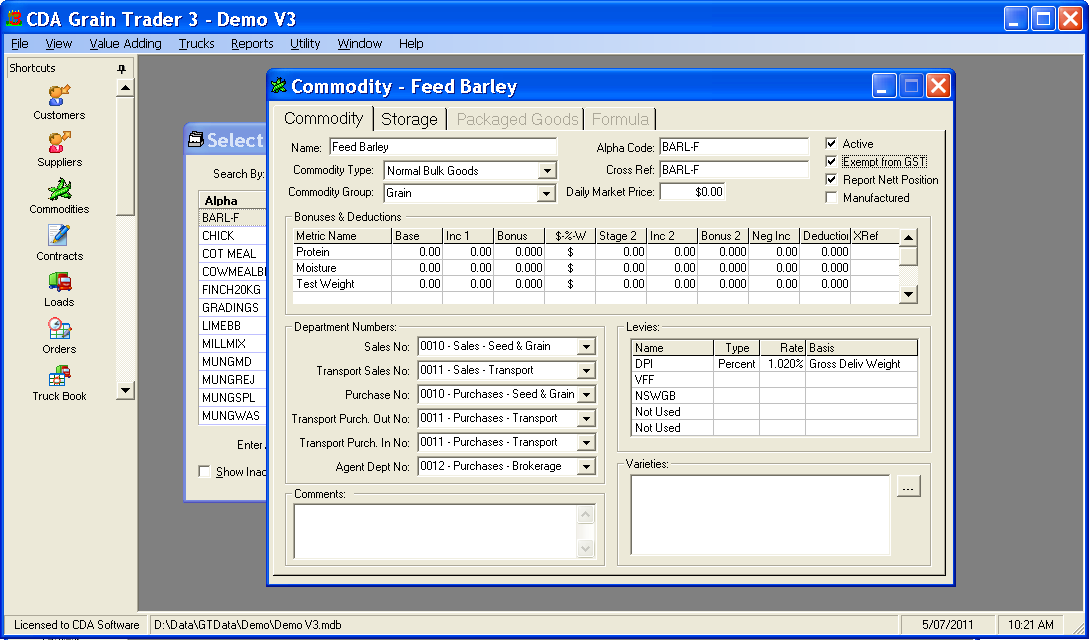This screenshot has height=640, width=1089.
Task: Open the Loads truck icon
Action: click(59, 282)
